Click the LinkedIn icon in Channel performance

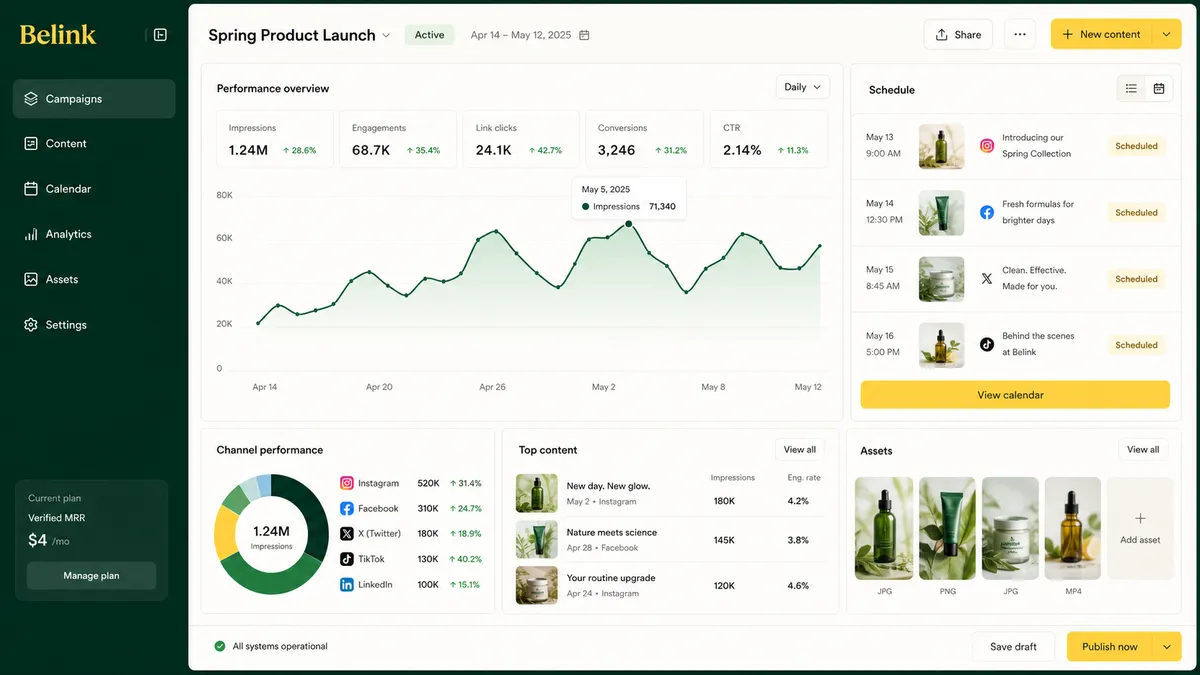(347, 585)
